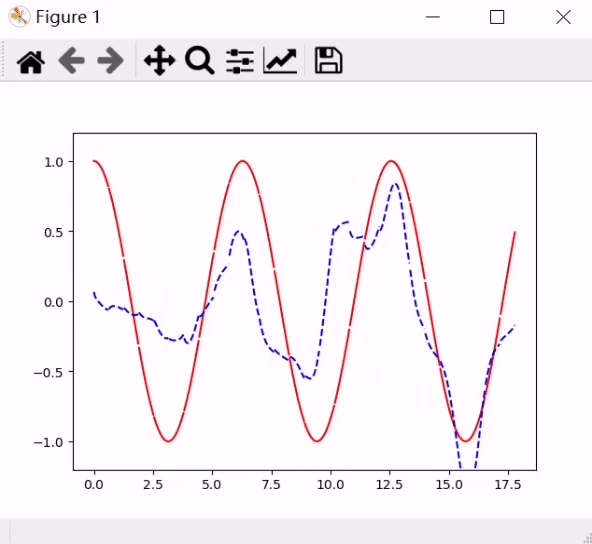Image resolution: width=592 pixels, height=544 pixels.
Task: Click the red cosine curve's first minimum
Action: coord(168,441)
